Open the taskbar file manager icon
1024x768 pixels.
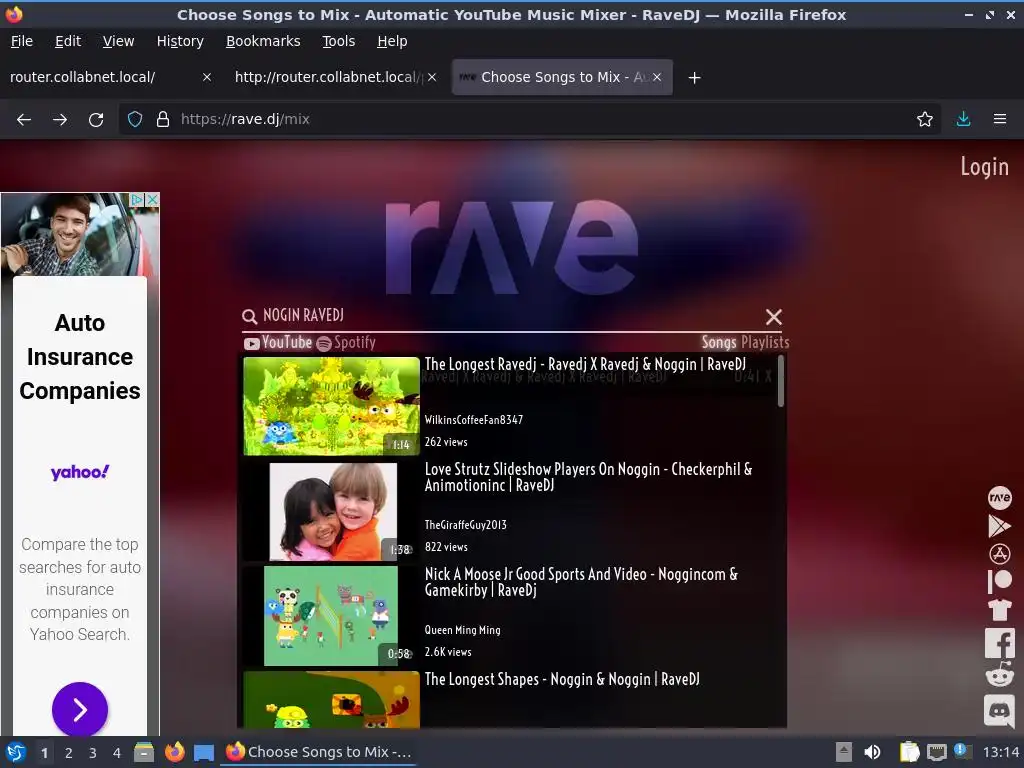144,752
